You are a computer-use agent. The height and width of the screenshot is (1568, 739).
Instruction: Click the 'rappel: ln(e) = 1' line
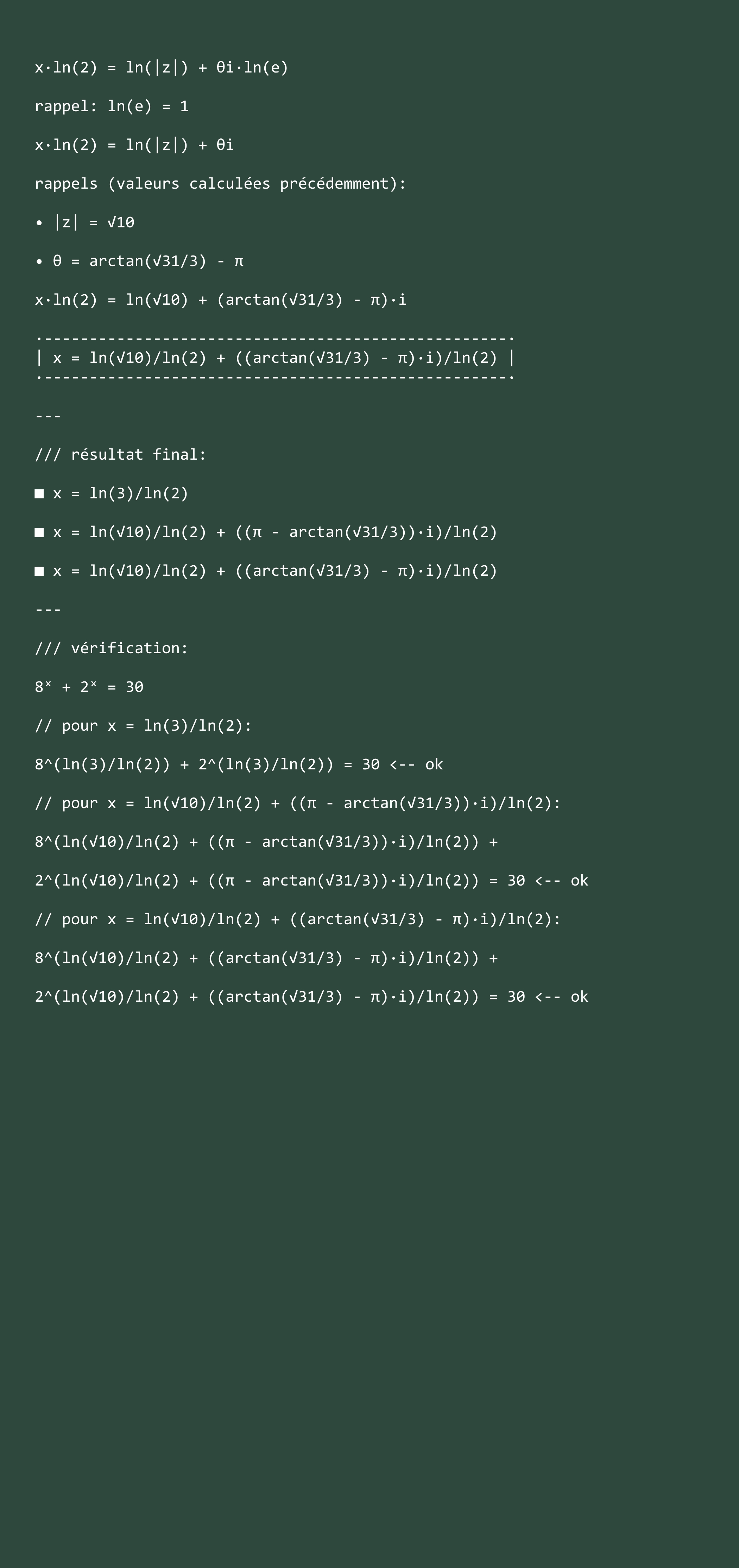click(112, 107)
